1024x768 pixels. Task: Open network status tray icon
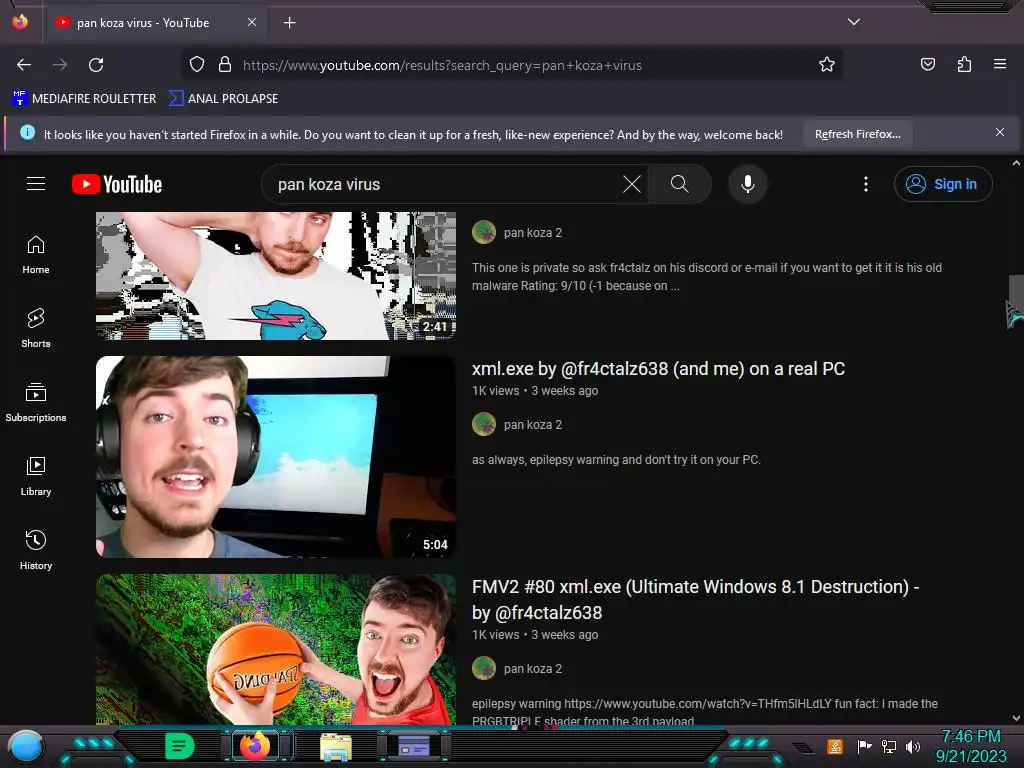coord(889,746)
